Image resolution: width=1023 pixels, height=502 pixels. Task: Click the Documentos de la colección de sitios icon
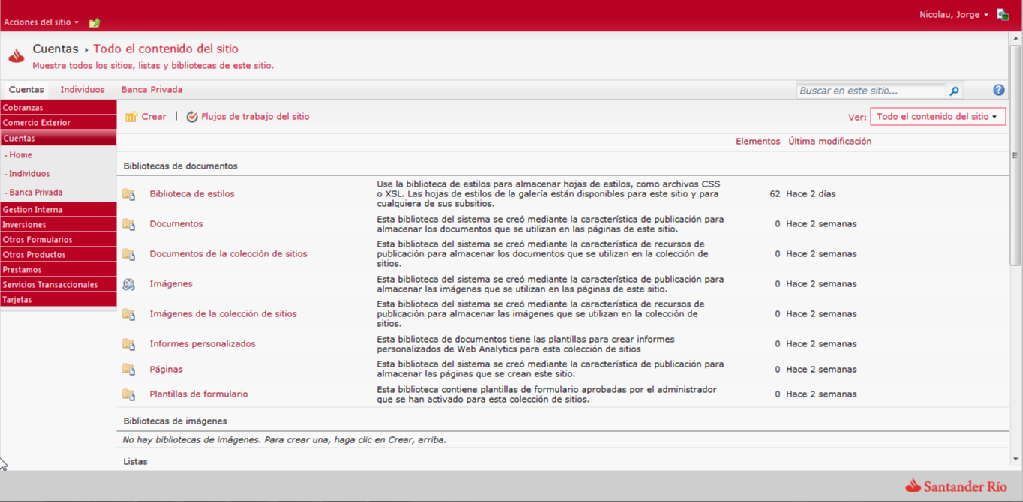(129, 254)
